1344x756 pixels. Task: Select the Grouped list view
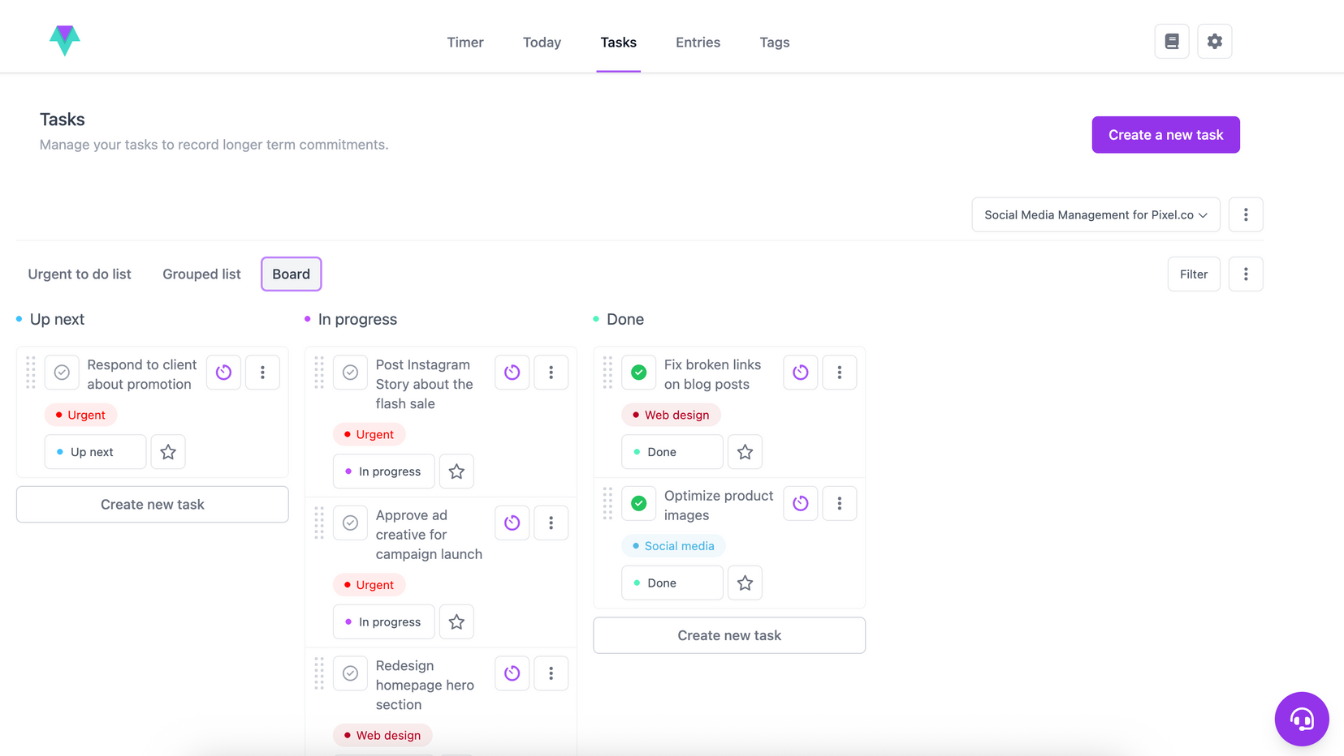click(201, 274)
